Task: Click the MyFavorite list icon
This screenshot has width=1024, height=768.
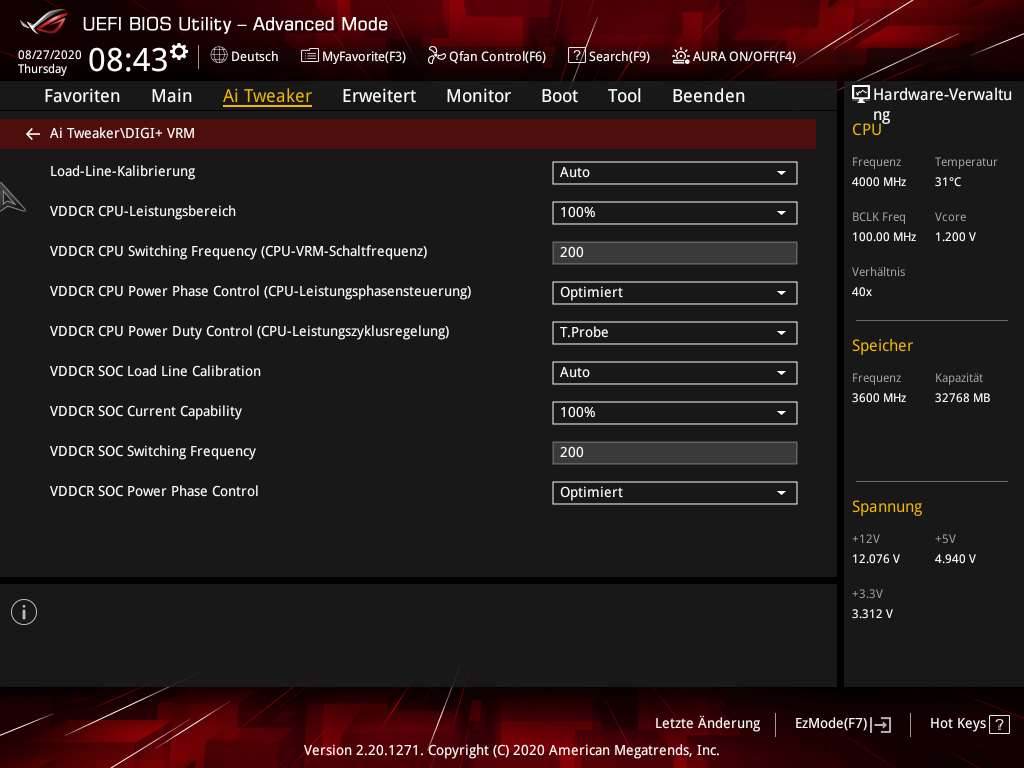Action: pos(309,56)
